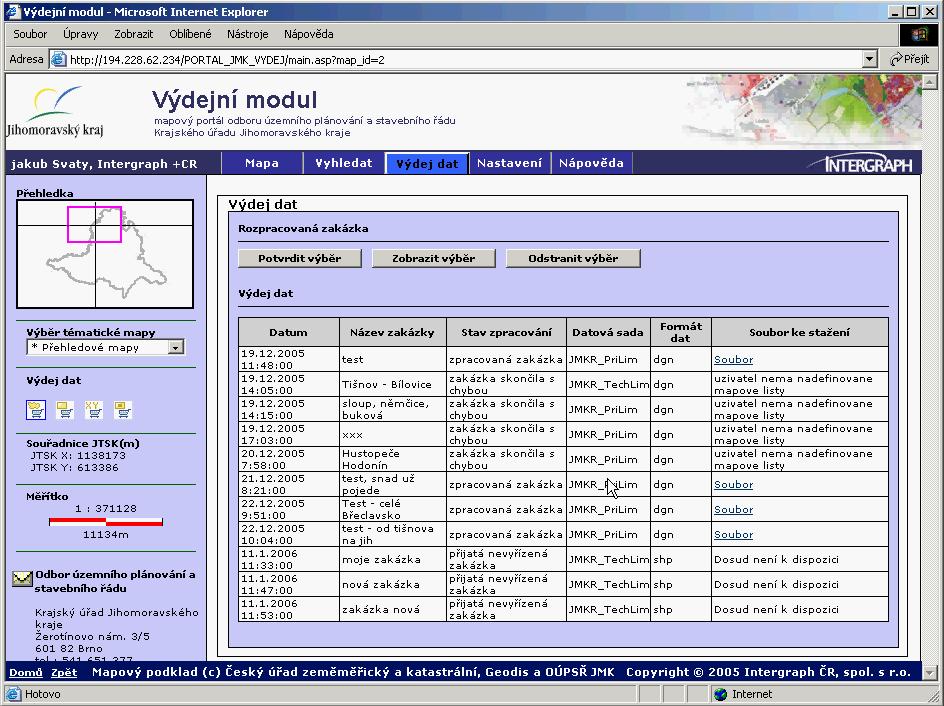
Task: Click the Název zakázky column header
Action: [393, 332]
